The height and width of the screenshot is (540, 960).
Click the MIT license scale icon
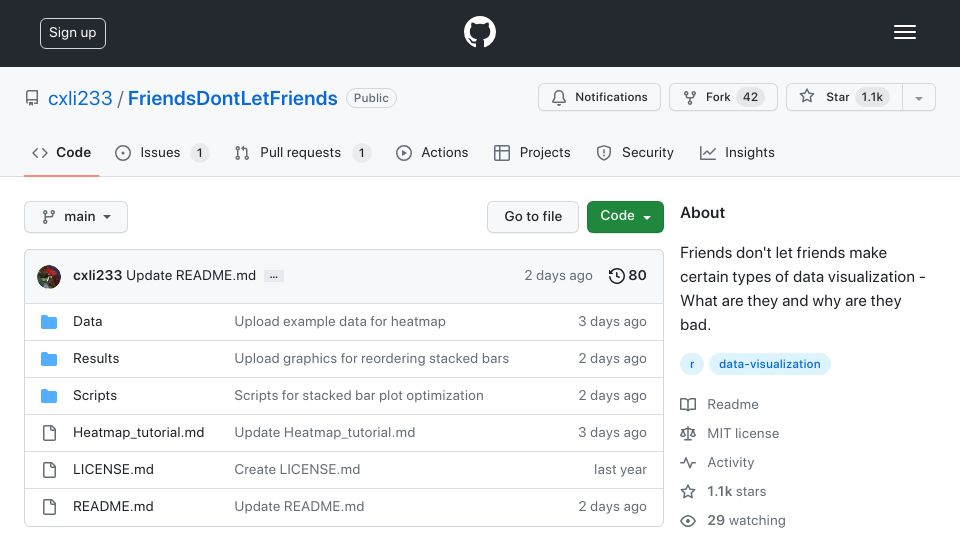pyautogui.click(x=688, y=433)
